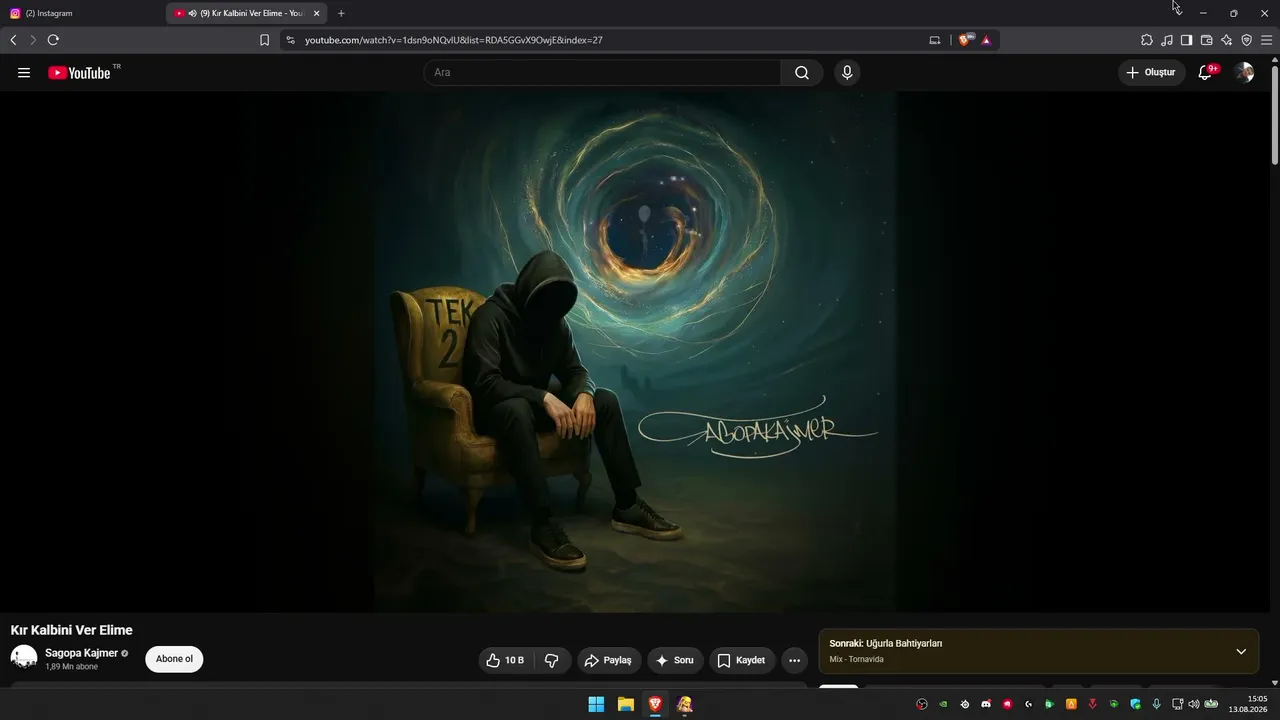Open the Windows Start menu

(x=596, y=704)
